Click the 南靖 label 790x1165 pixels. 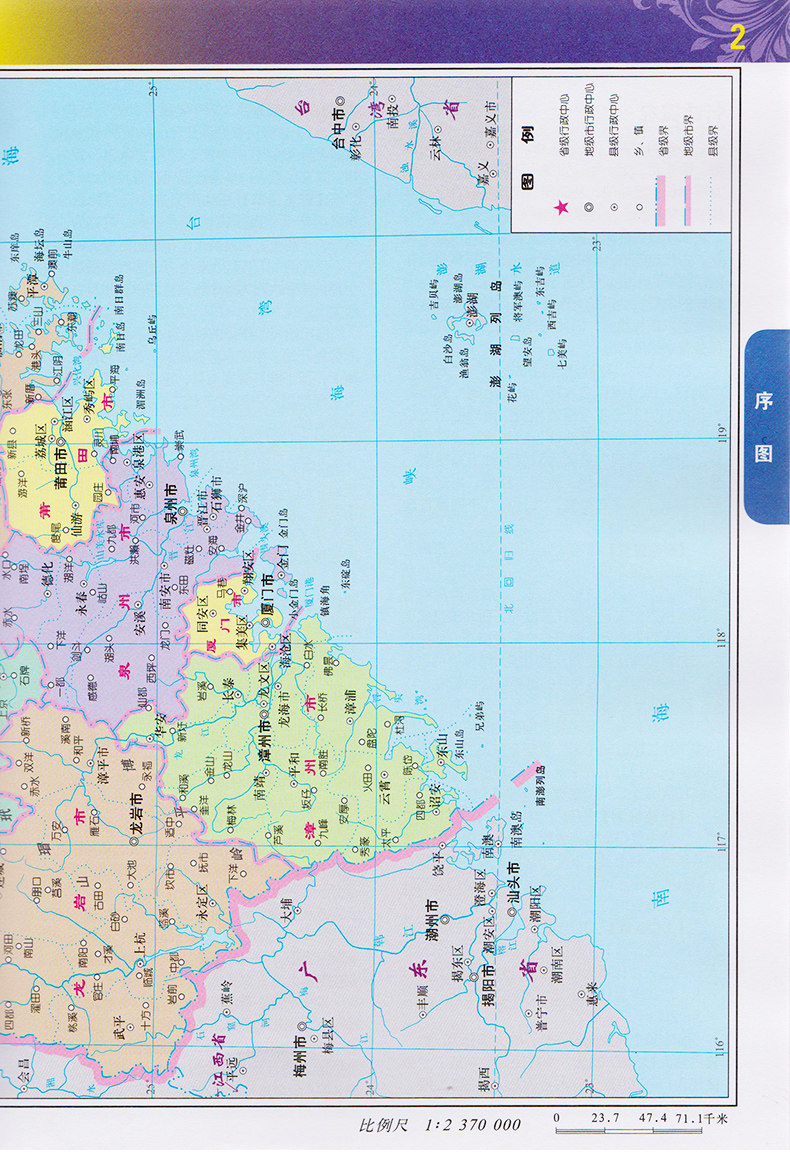pos(259,787)
